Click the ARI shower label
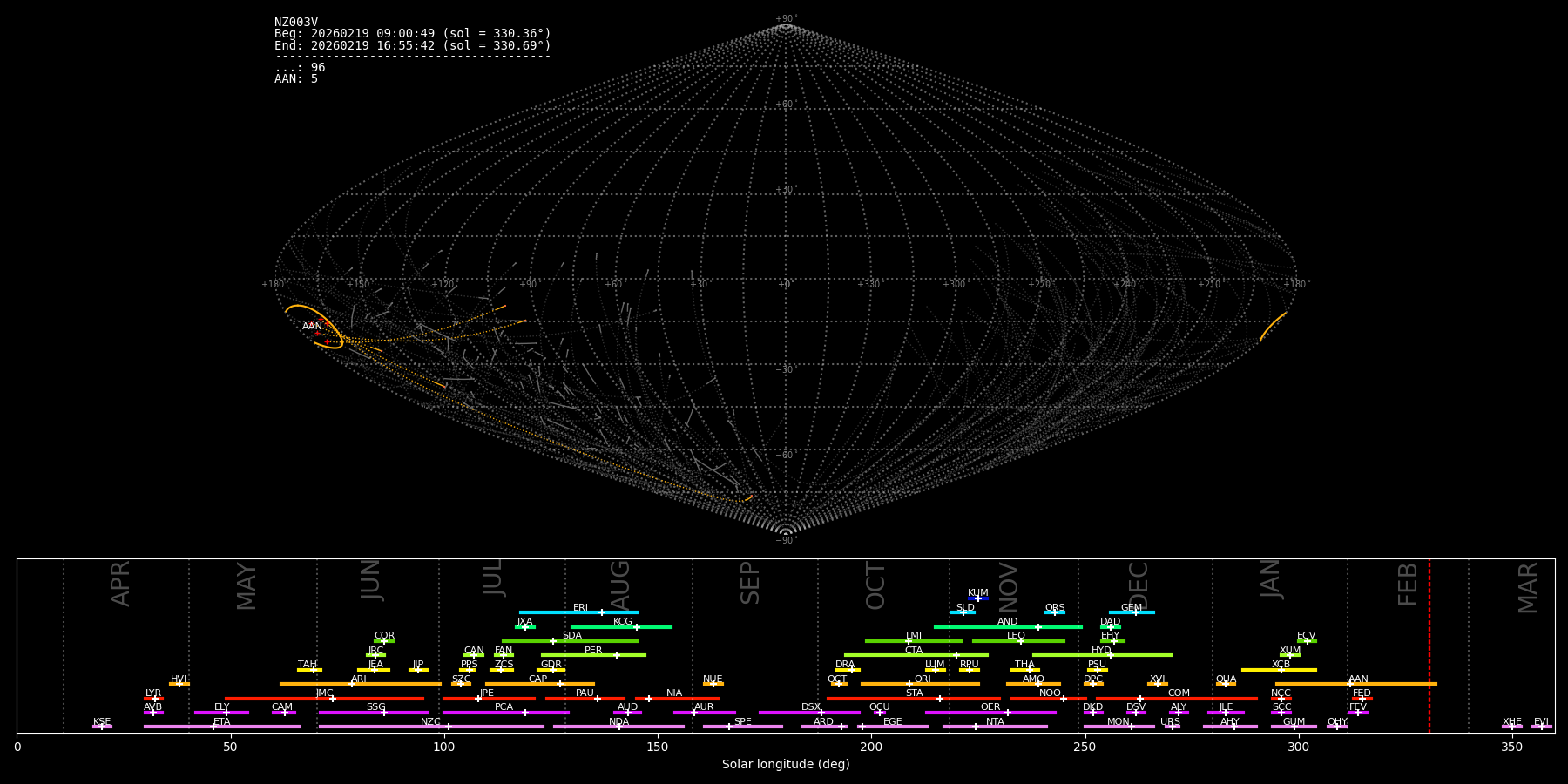1568x784 pixels. point(359,679)
